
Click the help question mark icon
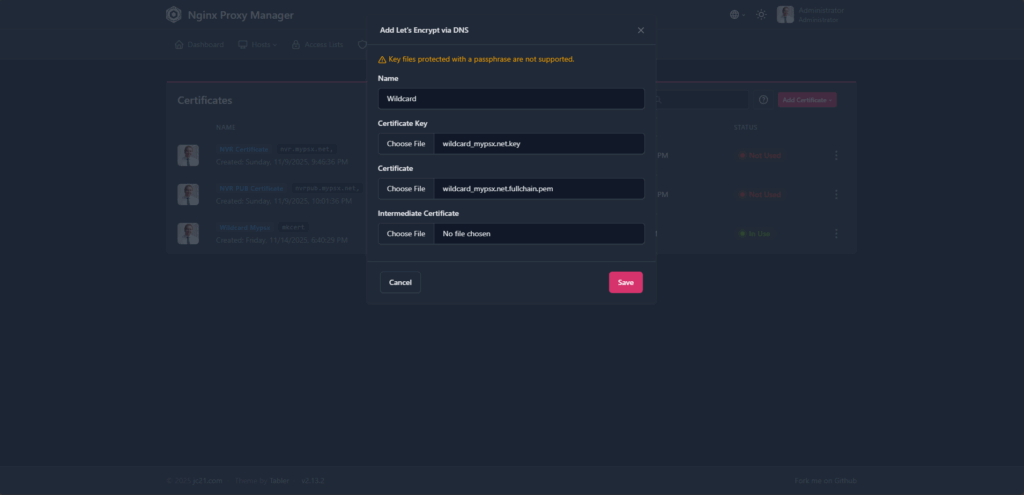763,100
